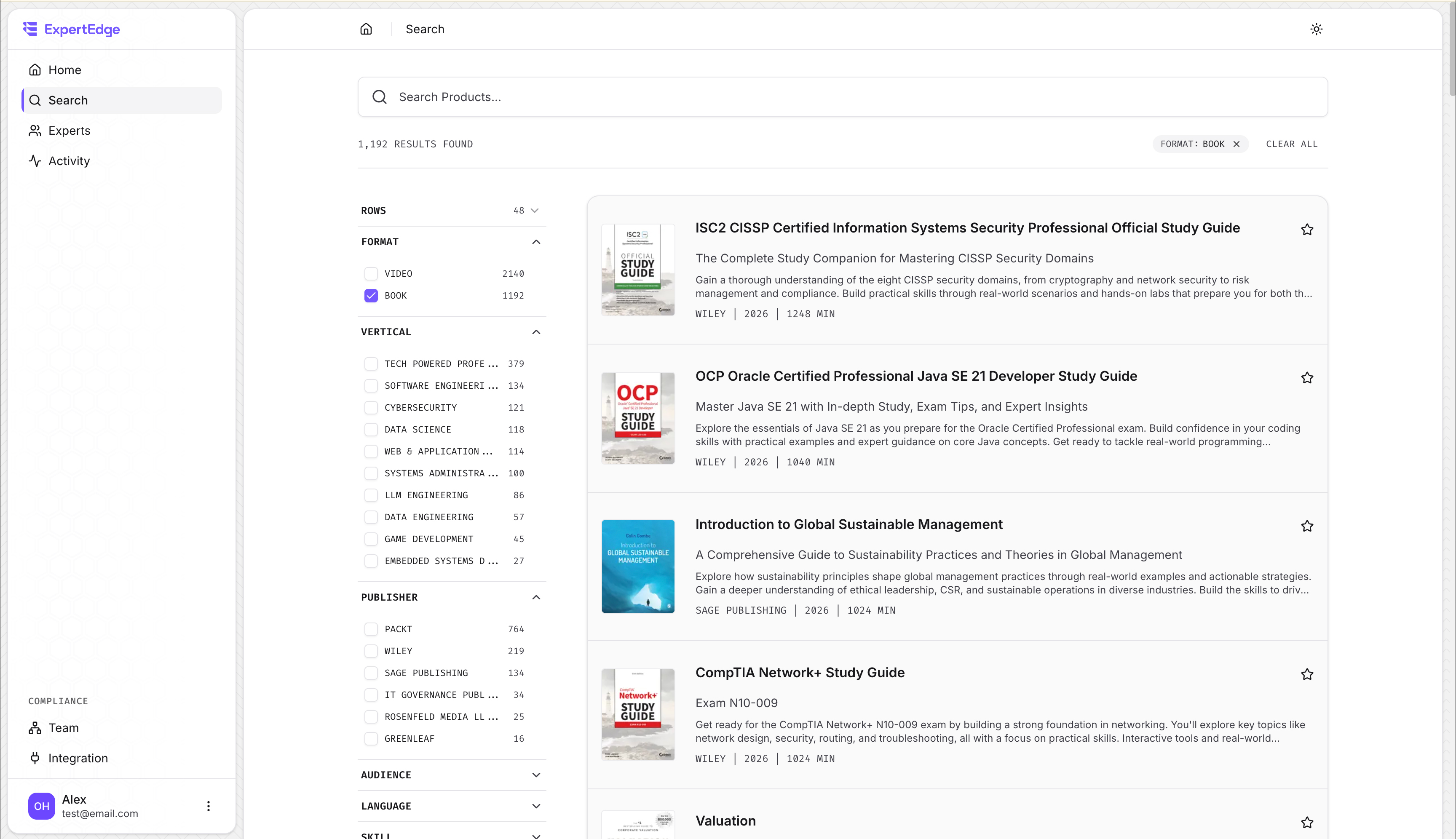Open ISC2 CISSP Official Study Guide title
This screenshot has width=1456, height=839.
tap(967, 228)
